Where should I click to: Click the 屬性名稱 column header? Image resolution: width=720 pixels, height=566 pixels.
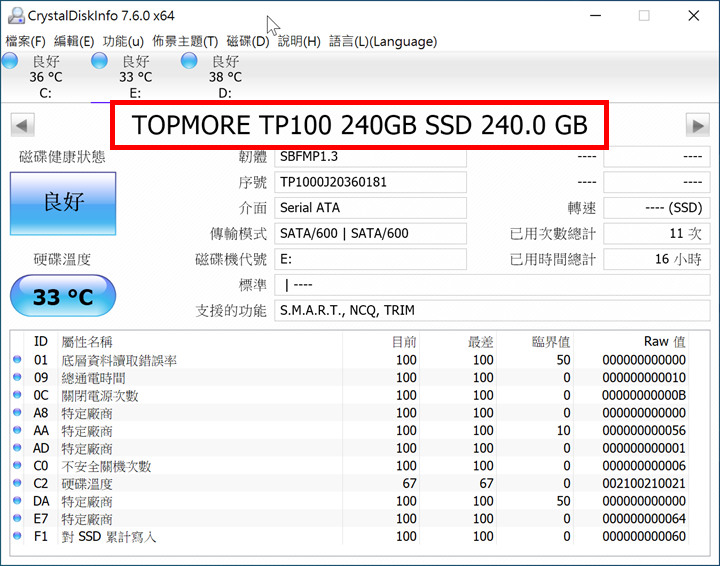tap(87, 342)
